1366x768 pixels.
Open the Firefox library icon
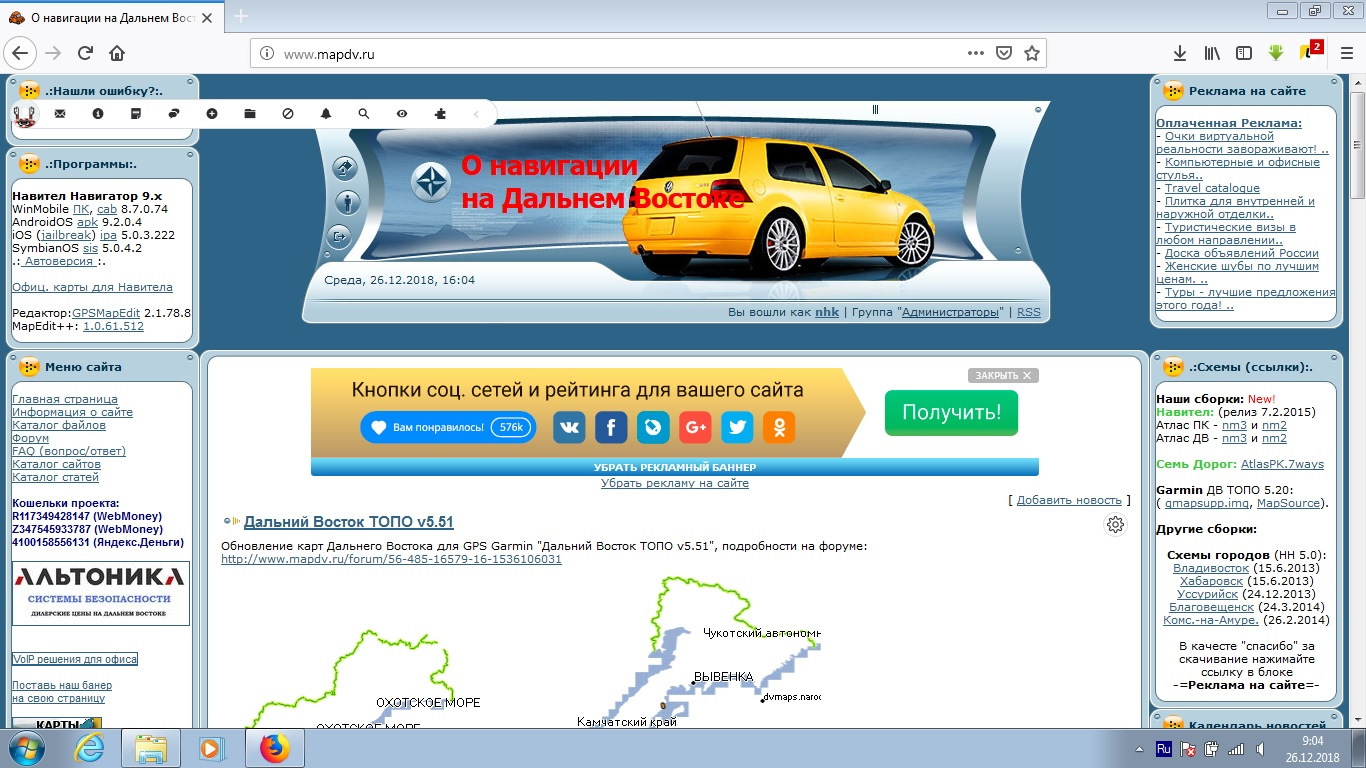1212,53
